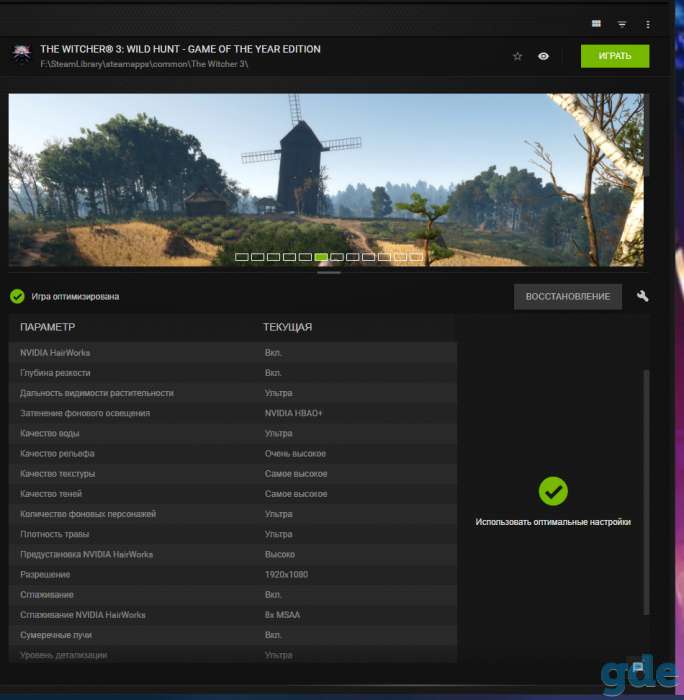Screen dimensions: 684x700
Task: Click Использовать оптимальные настройки label
Action: [553, 522]
